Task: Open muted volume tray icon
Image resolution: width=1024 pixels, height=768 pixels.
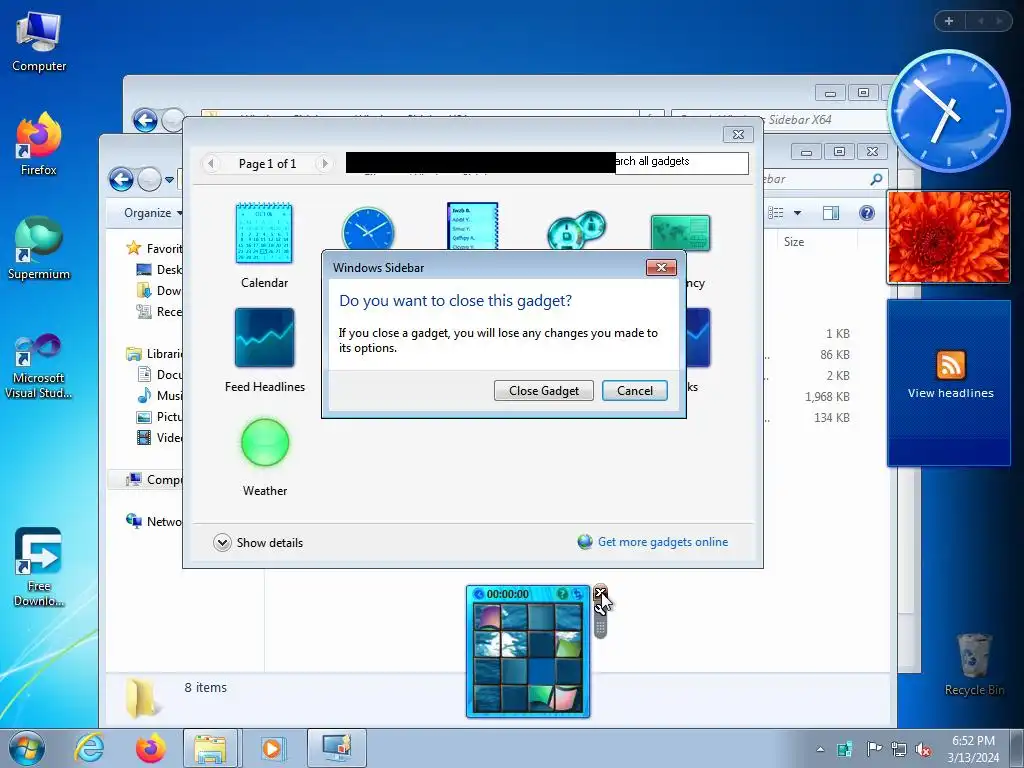Action: pyautogui.click(x=923, y=750)
